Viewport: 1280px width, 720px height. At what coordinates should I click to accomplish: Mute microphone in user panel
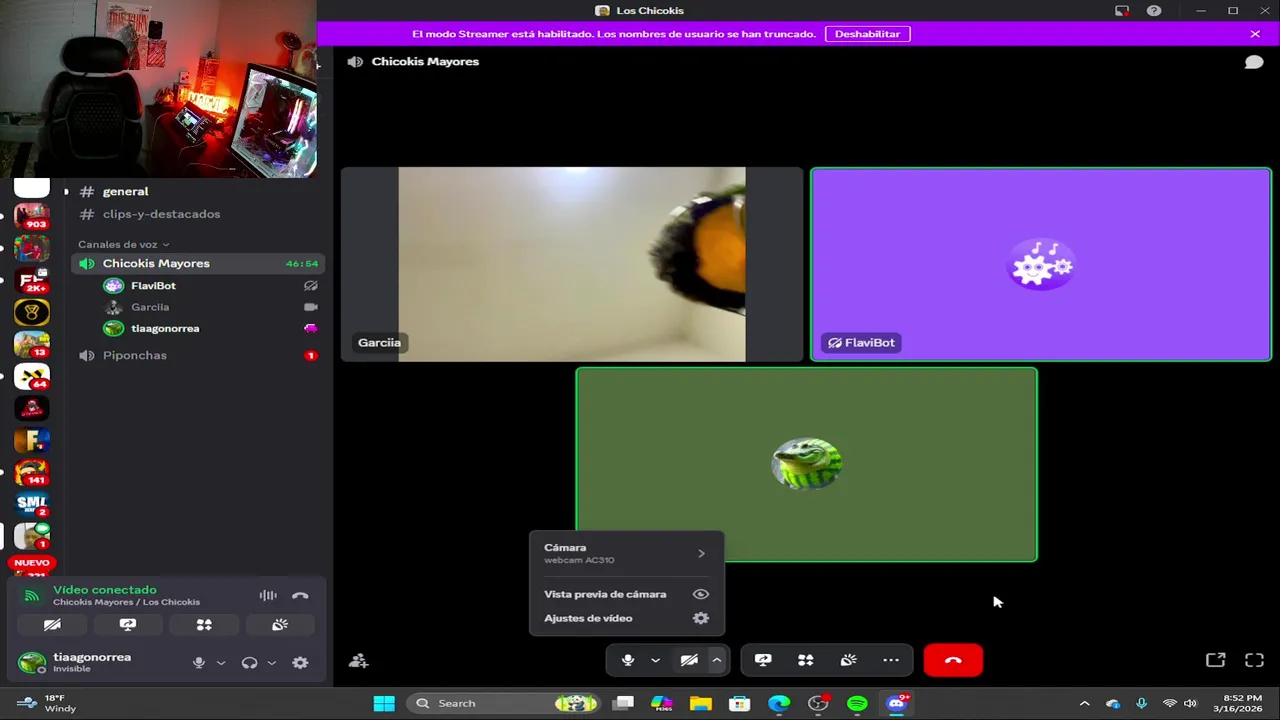[199, 663]
